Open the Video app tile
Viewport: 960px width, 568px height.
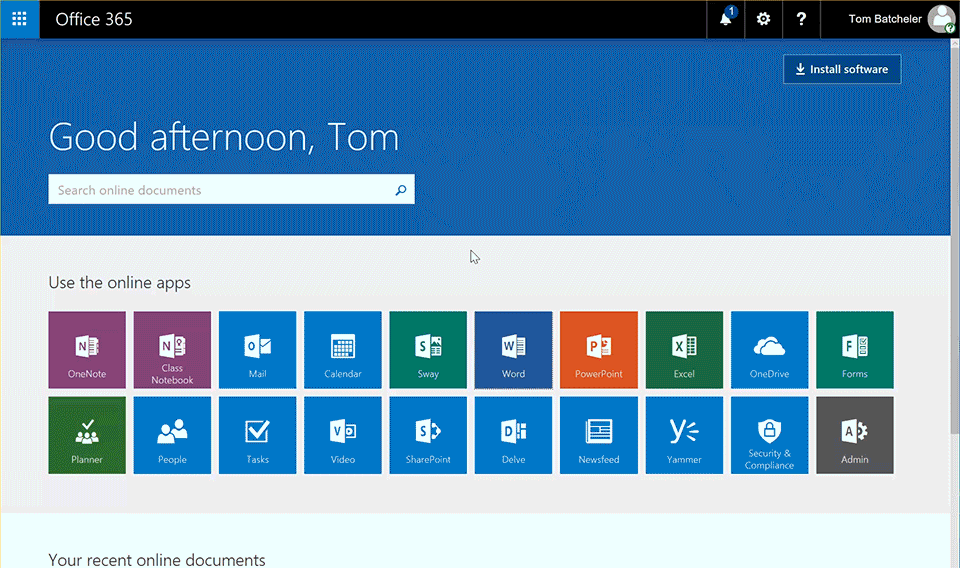pos(343,435)
